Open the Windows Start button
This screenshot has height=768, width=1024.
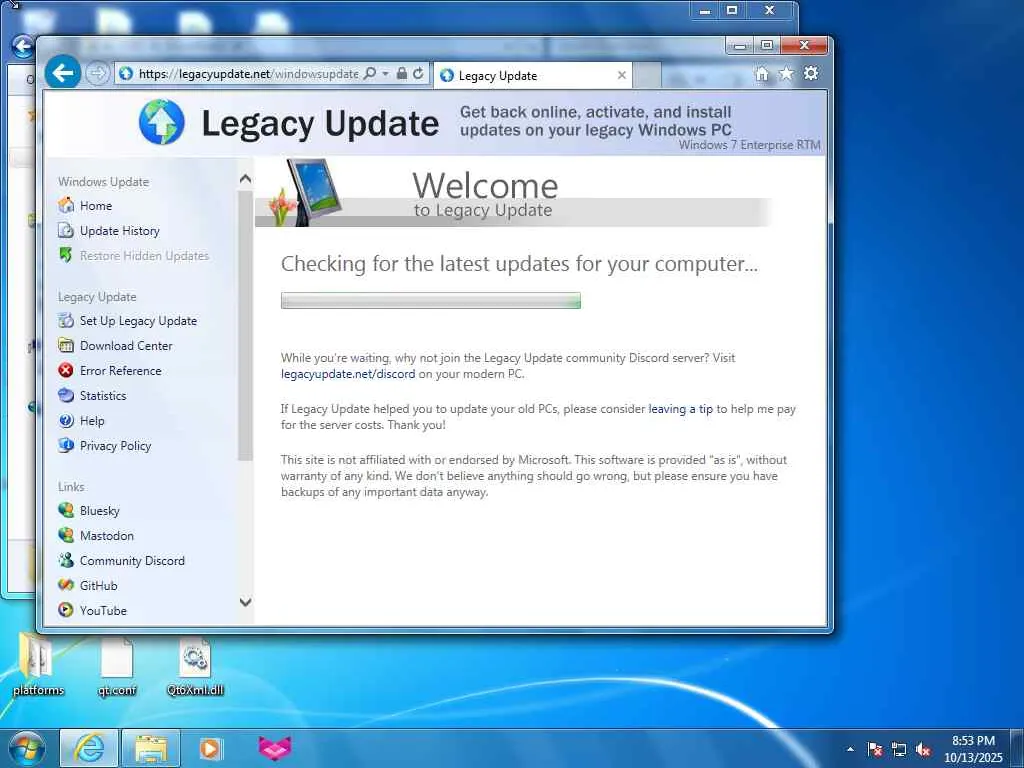point(26,748)
